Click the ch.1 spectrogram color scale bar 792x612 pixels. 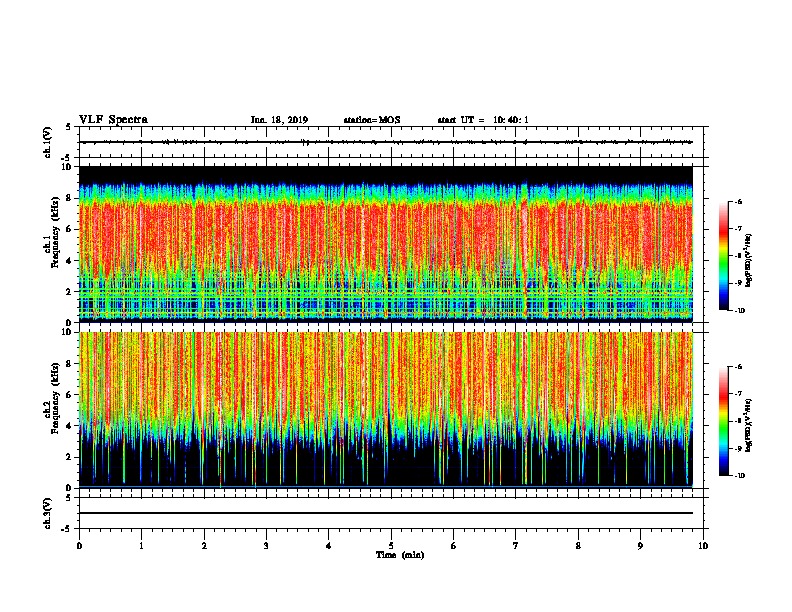(724, 256)
